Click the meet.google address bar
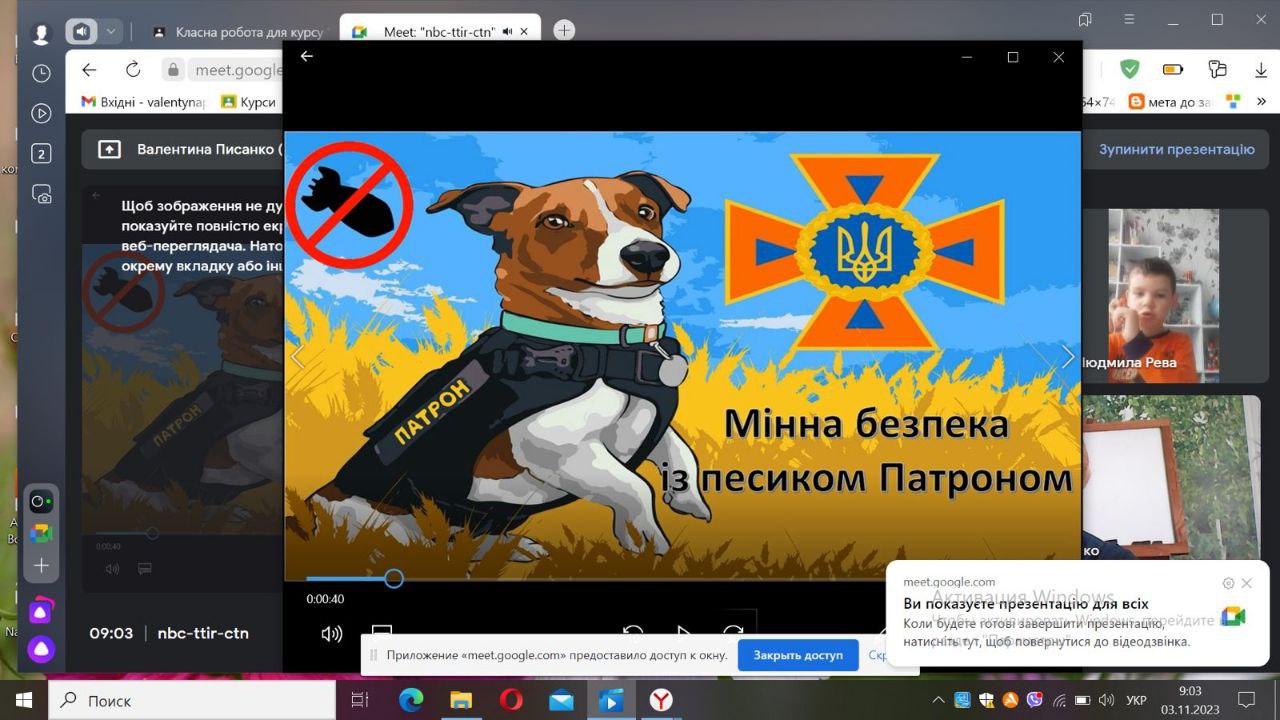This screenshot has width=1280, height=720. point(235,70)
